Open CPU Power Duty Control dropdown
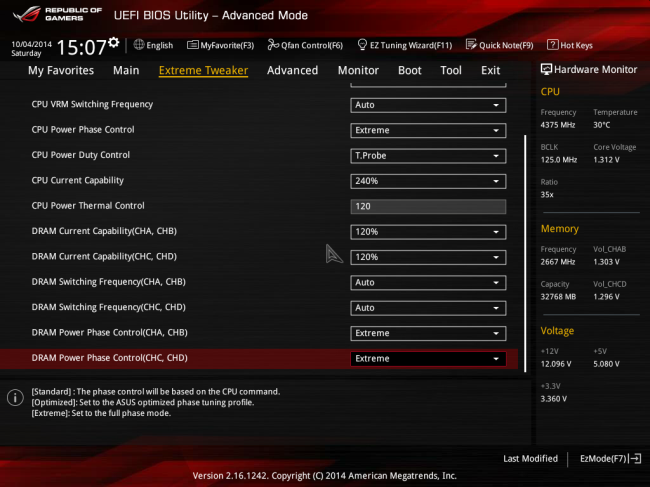Image resolution: width=650 pixels, height=487 pixels. tap(428, 155)
